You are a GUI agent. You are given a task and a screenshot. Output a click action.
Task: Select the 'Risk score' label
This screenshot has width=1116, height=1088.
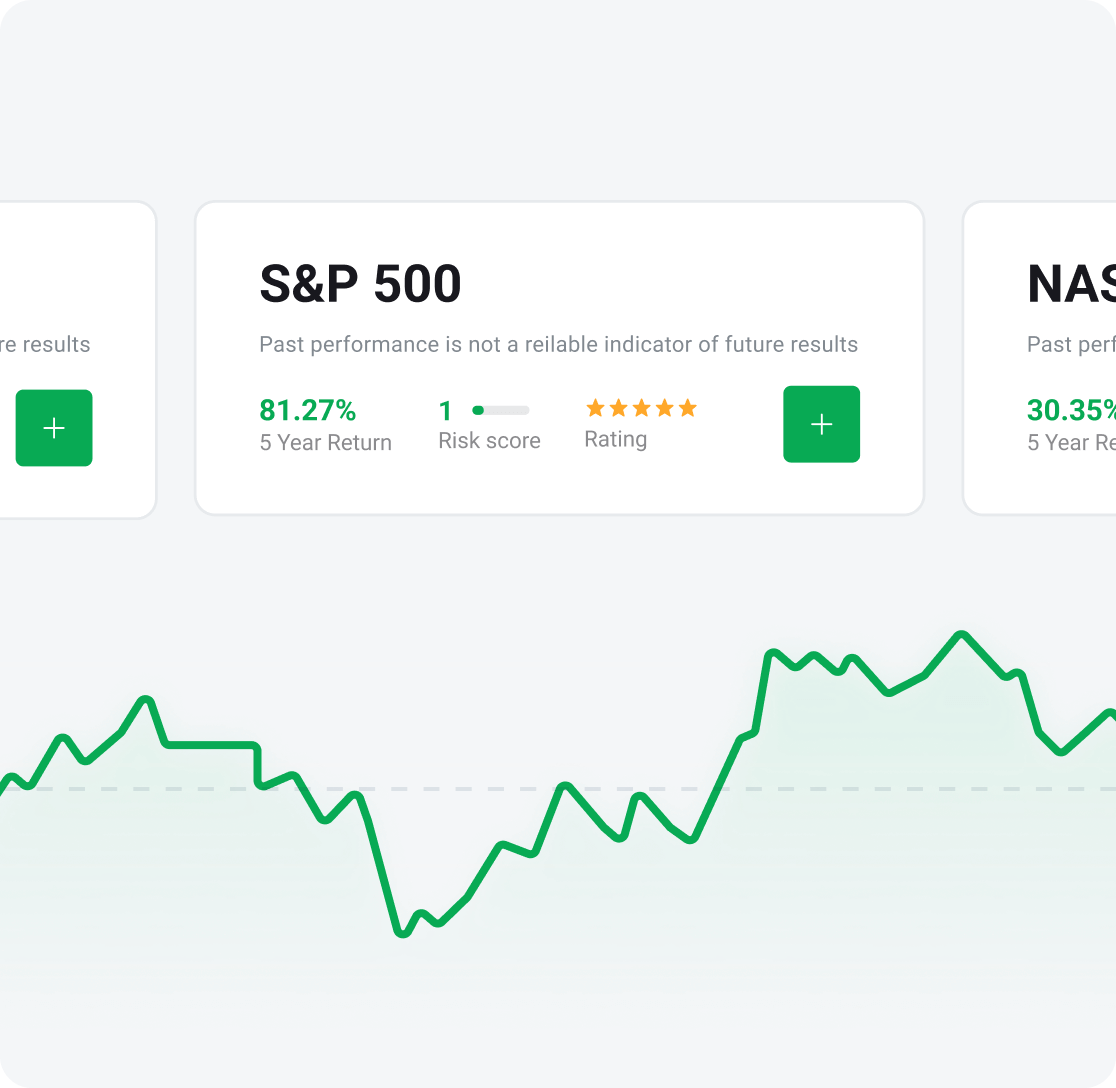point(489,441)
